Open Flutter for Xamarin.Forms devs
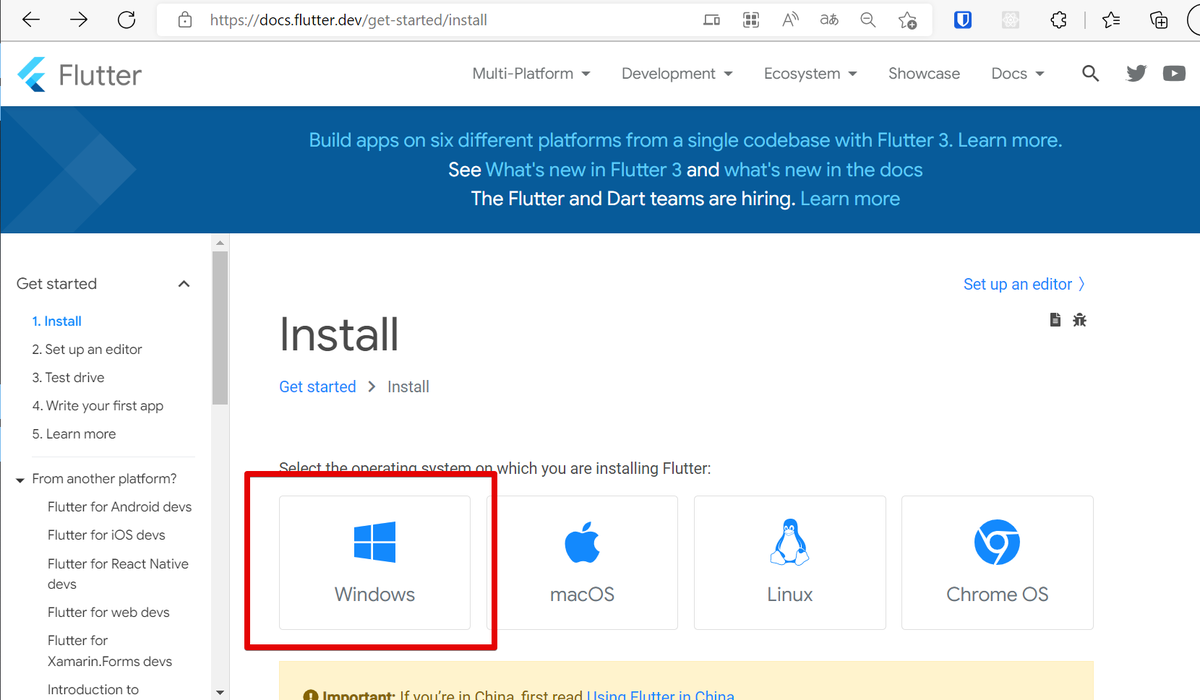This screenshot has height=700, width=1200. (x=110, y=651)
